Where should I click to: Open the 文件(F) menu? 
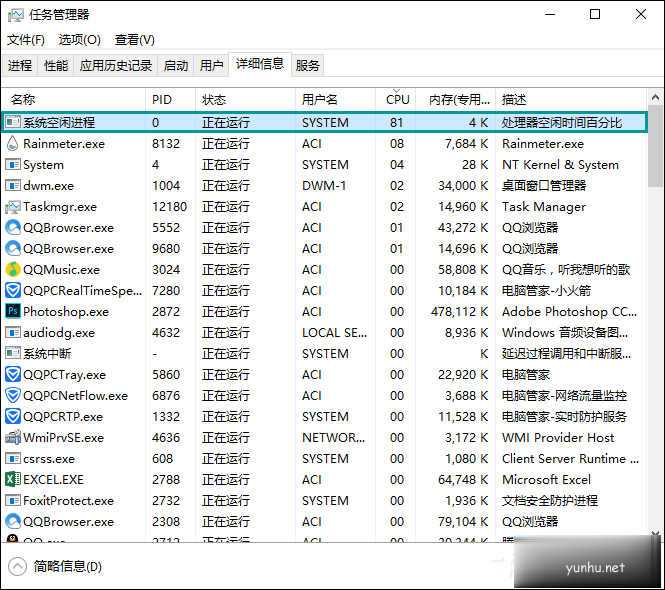point(26,40)
